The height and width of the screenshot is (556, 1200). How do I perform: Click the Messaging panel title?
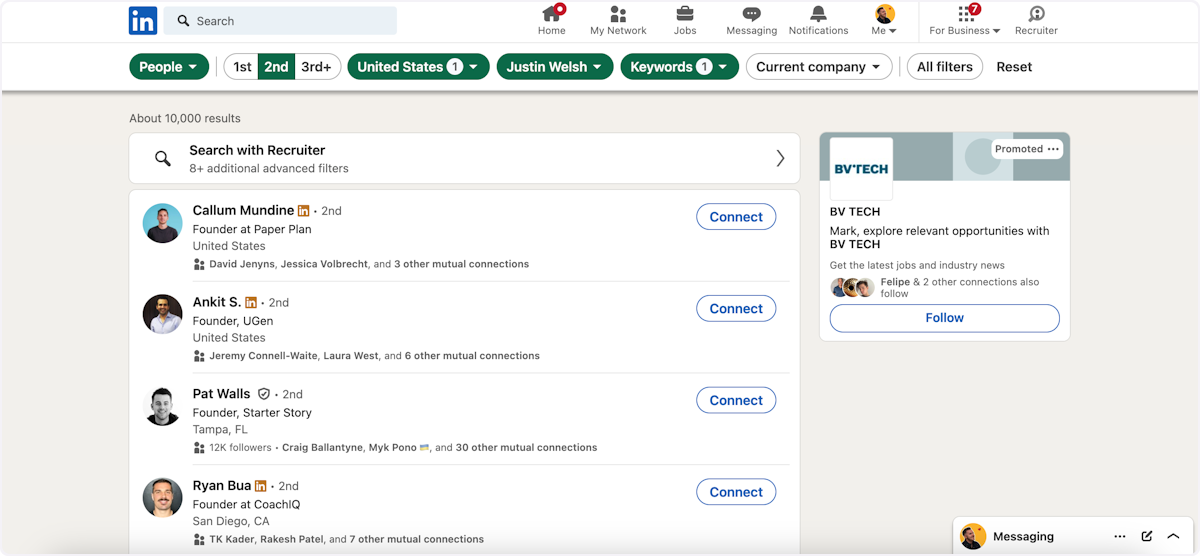(x=1023, y=537)
